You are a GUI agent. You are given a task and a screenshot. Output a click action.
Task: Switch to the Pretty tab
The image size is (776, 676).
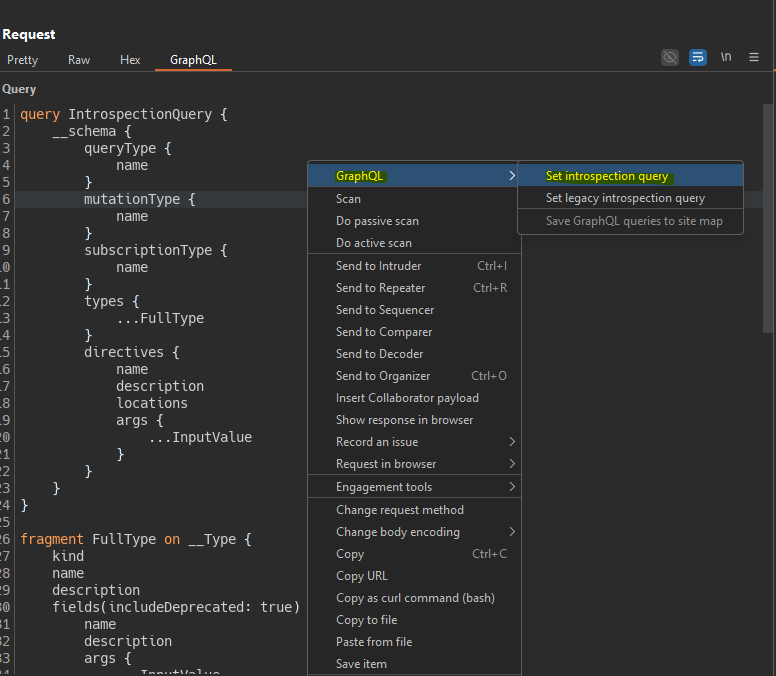click(22, 60)
